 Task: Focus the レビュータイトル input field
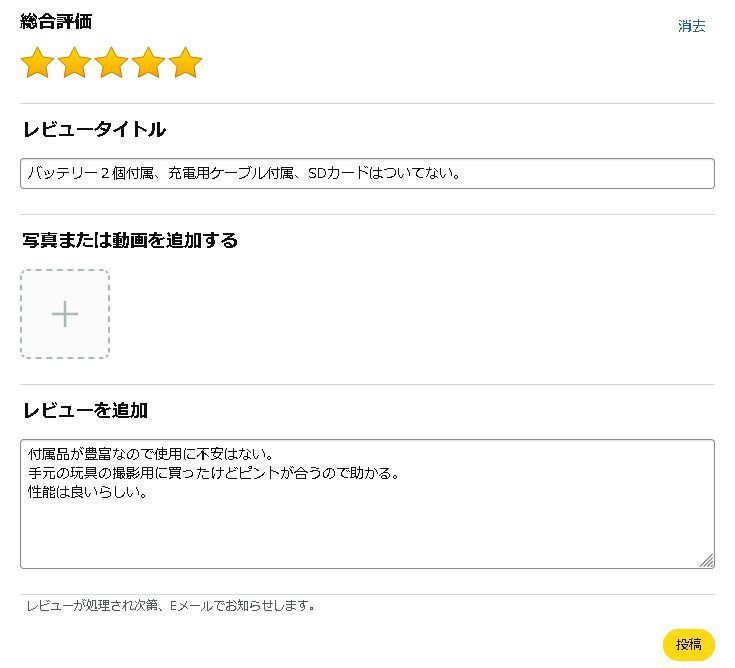(x=368, y=173)
